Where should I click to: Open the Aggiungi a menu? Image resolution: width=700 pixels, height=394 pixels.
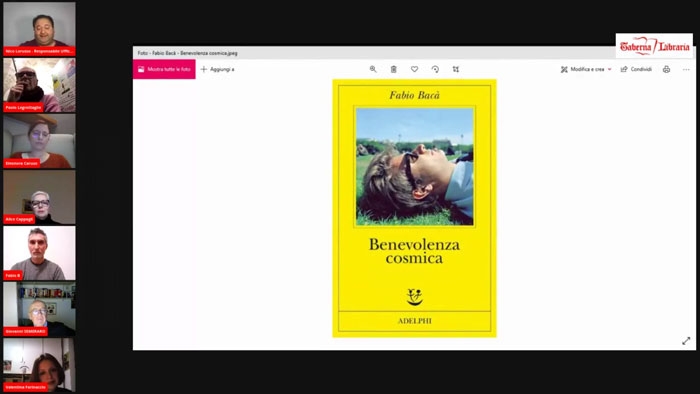[x=217, y=69]
